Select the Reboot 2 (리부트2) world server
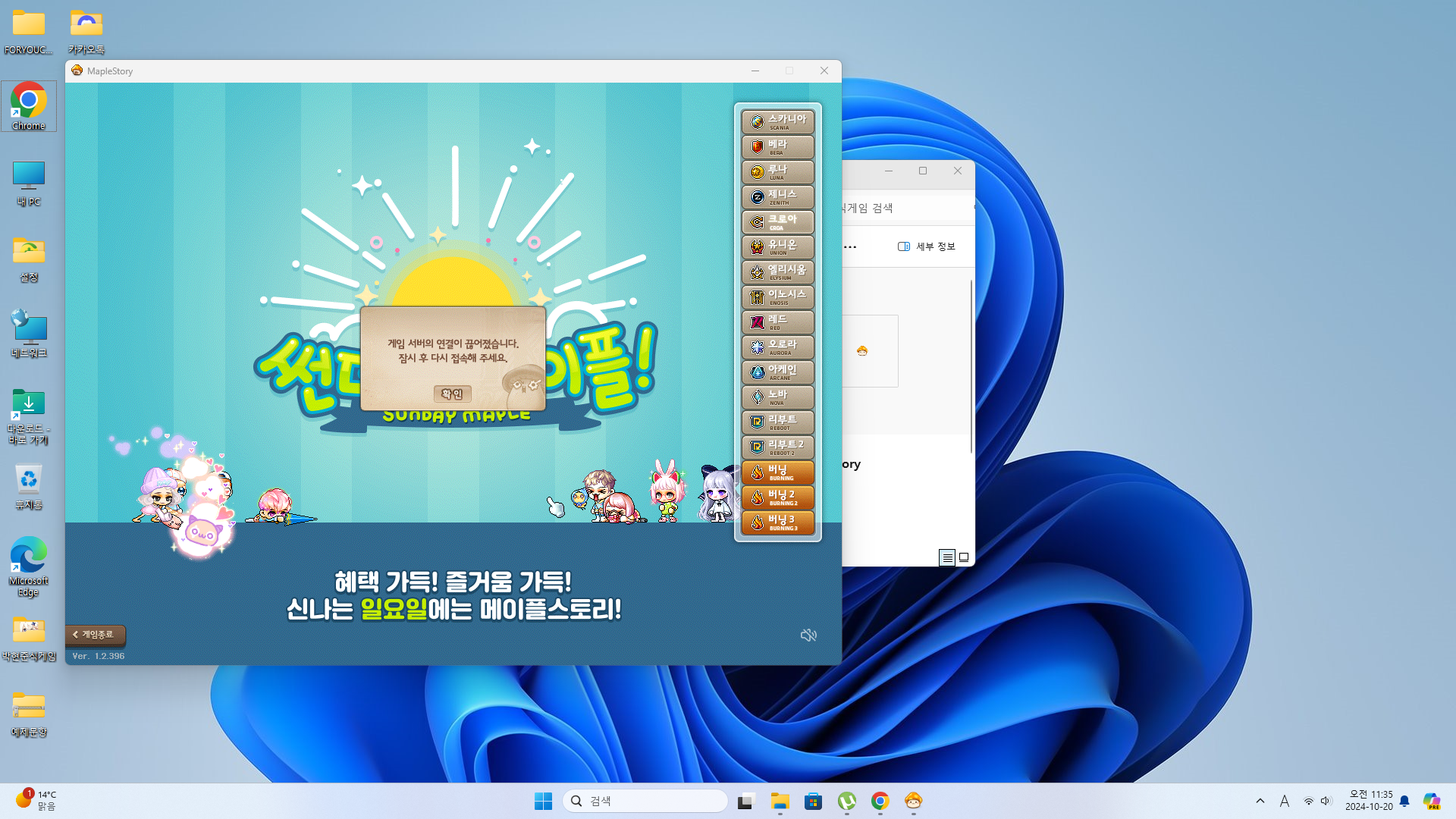Screen dimensions: 1456x819 [x=777, y=447]
